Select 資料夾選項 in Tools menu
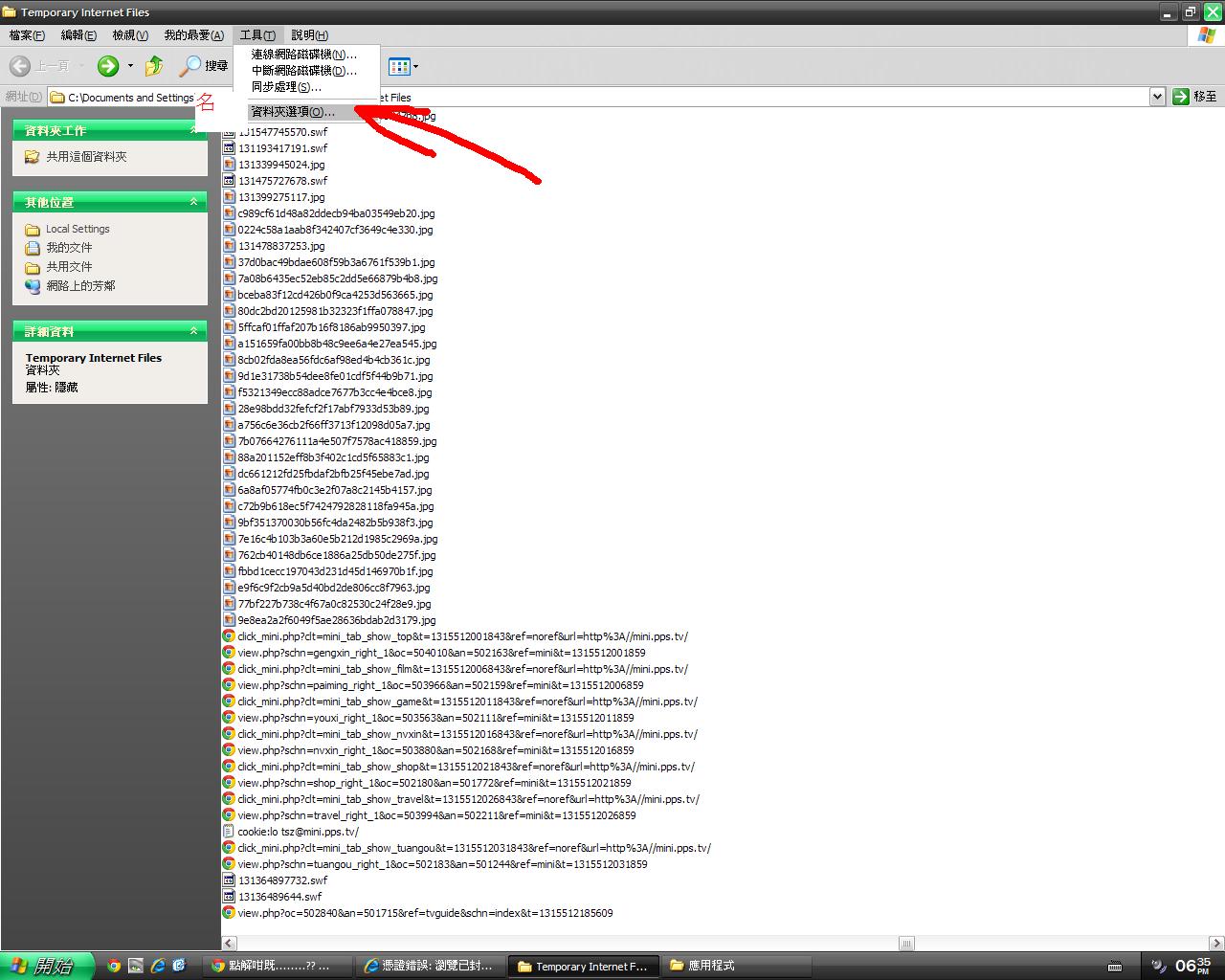1225x980 pixels. pyautogui.click(x=292, y=112)
